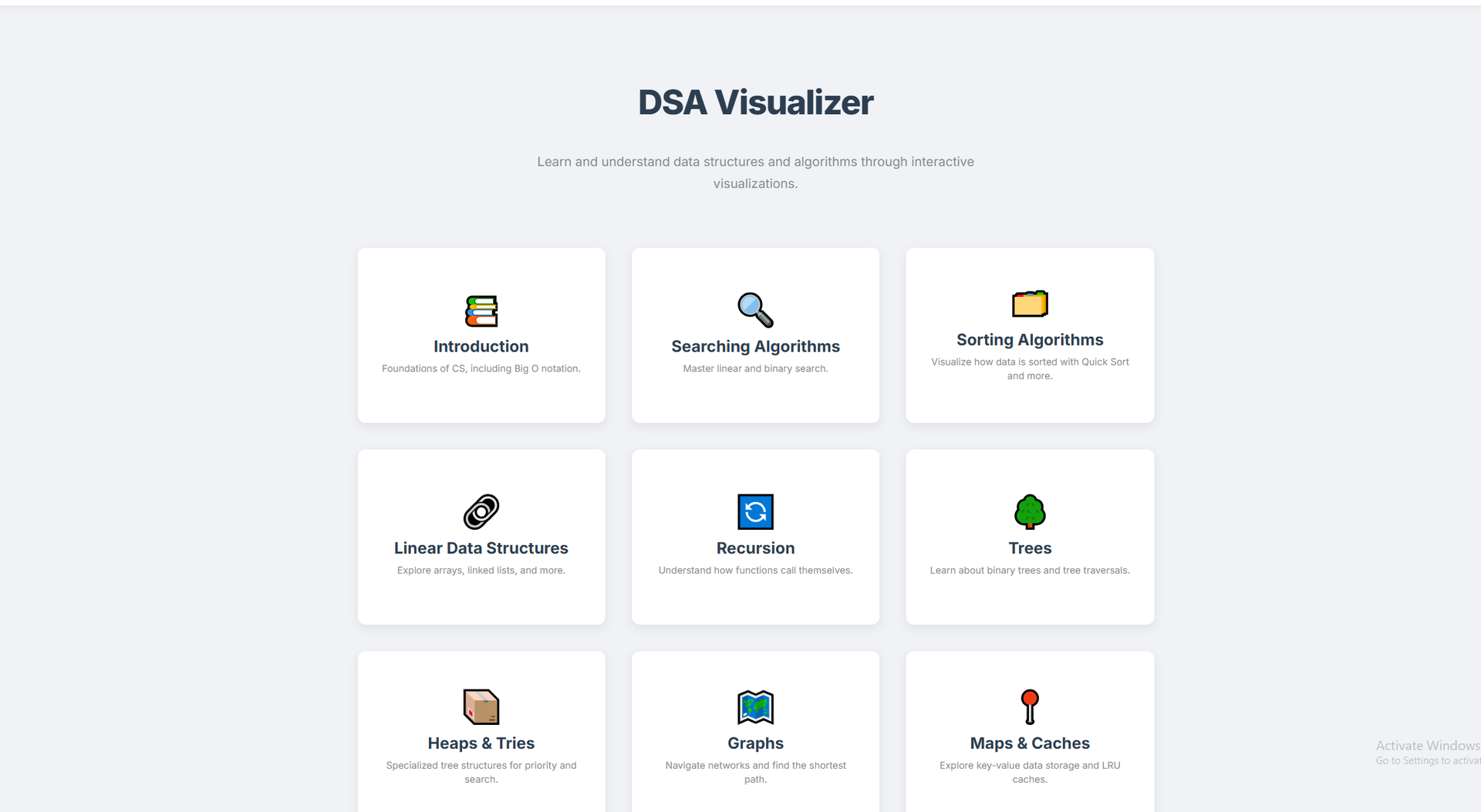The width and height of the screenshot is (1481, 812).
Task: Open the Sorting Algorithms card
Action: 1030,335
